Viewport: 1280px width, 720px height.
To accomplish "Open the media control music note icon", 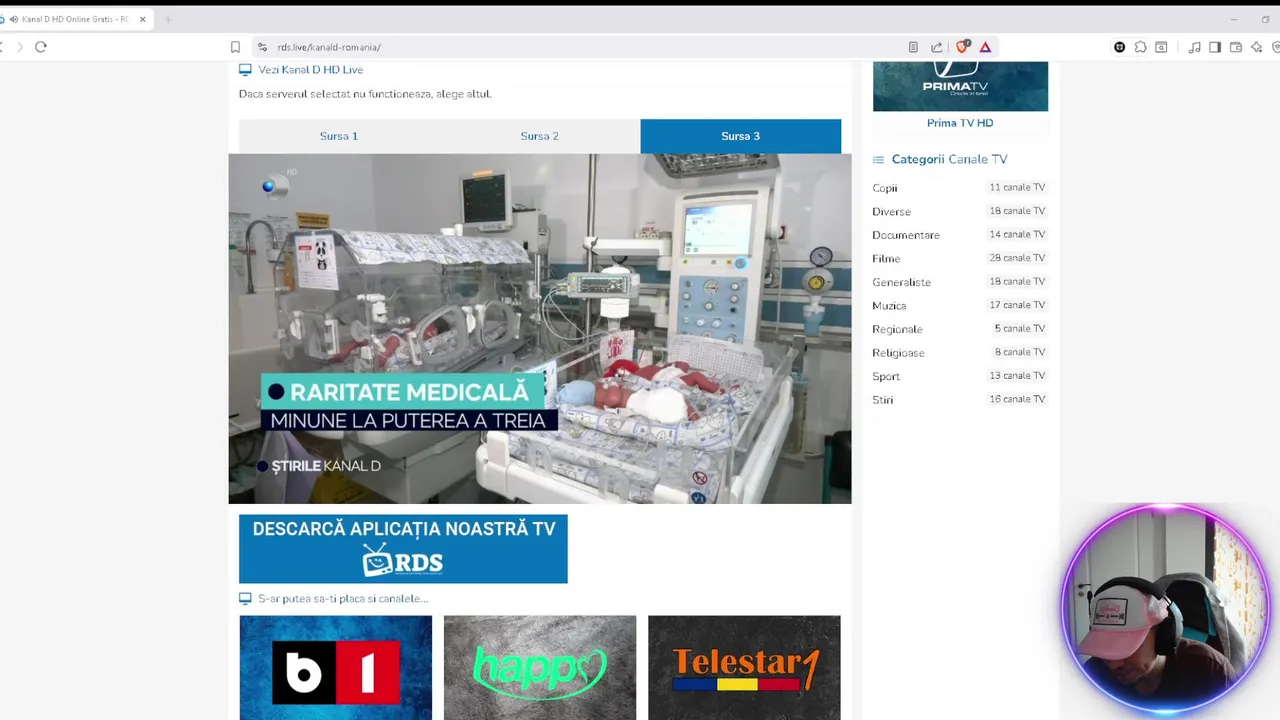I will (x=1194, y=47).
